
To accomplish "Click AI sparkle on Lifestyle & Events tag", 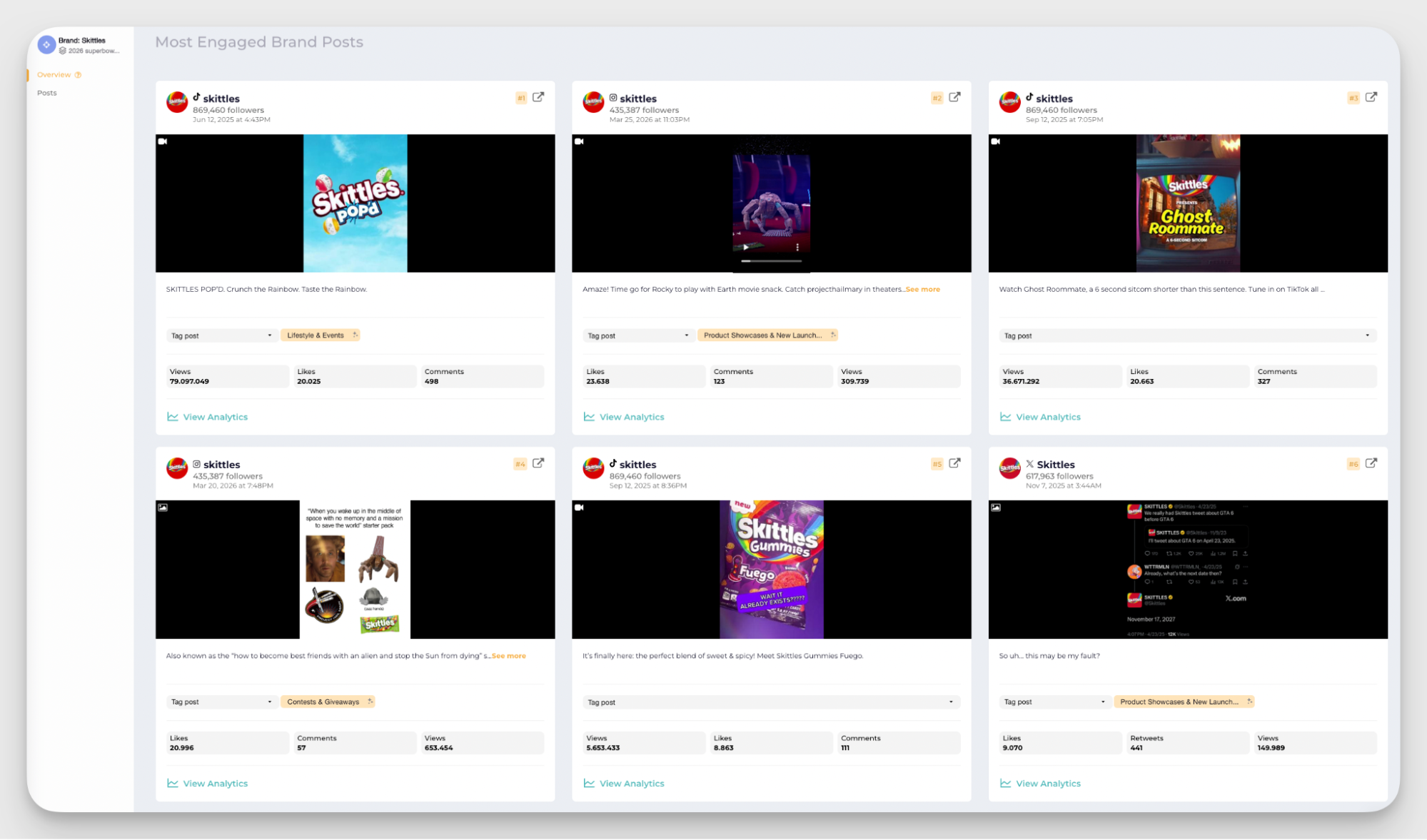I will [355, 335].
